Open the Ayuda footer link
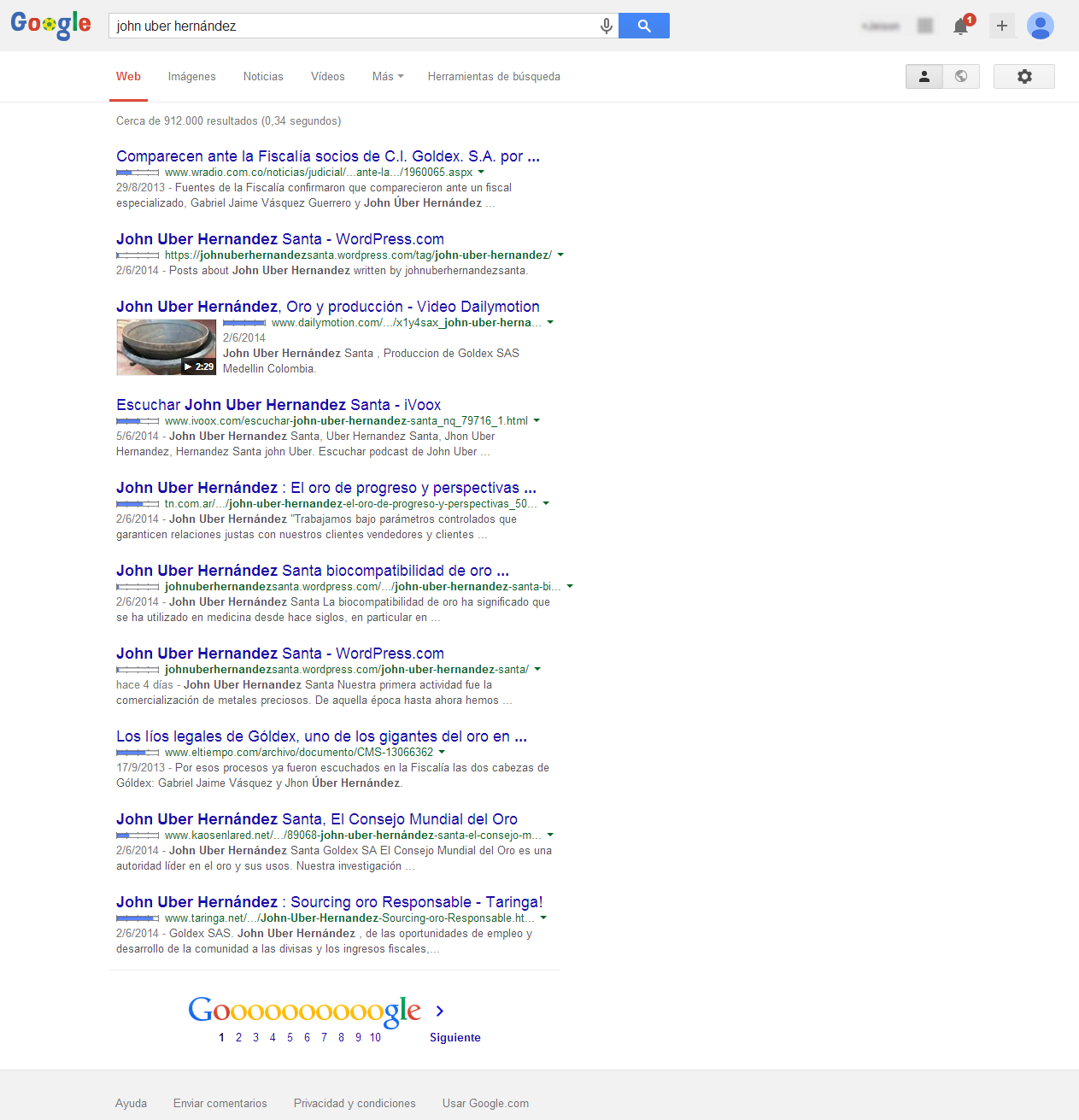The width and height of the screenshot is (1079, 1120). tap(131, 1103)
